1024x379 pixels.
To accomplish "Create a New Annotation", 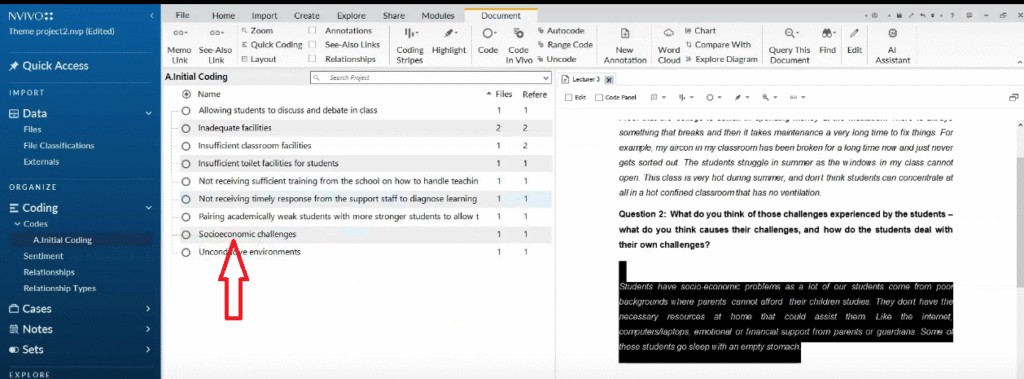I will [x=625, y=45].
